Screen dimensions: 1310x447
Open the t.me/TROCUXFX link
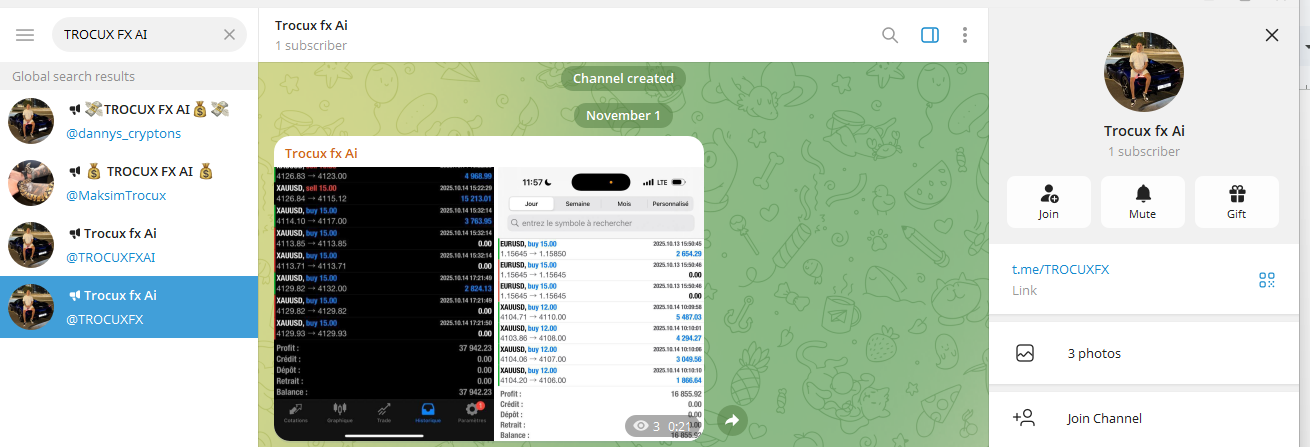[1060, 269]
